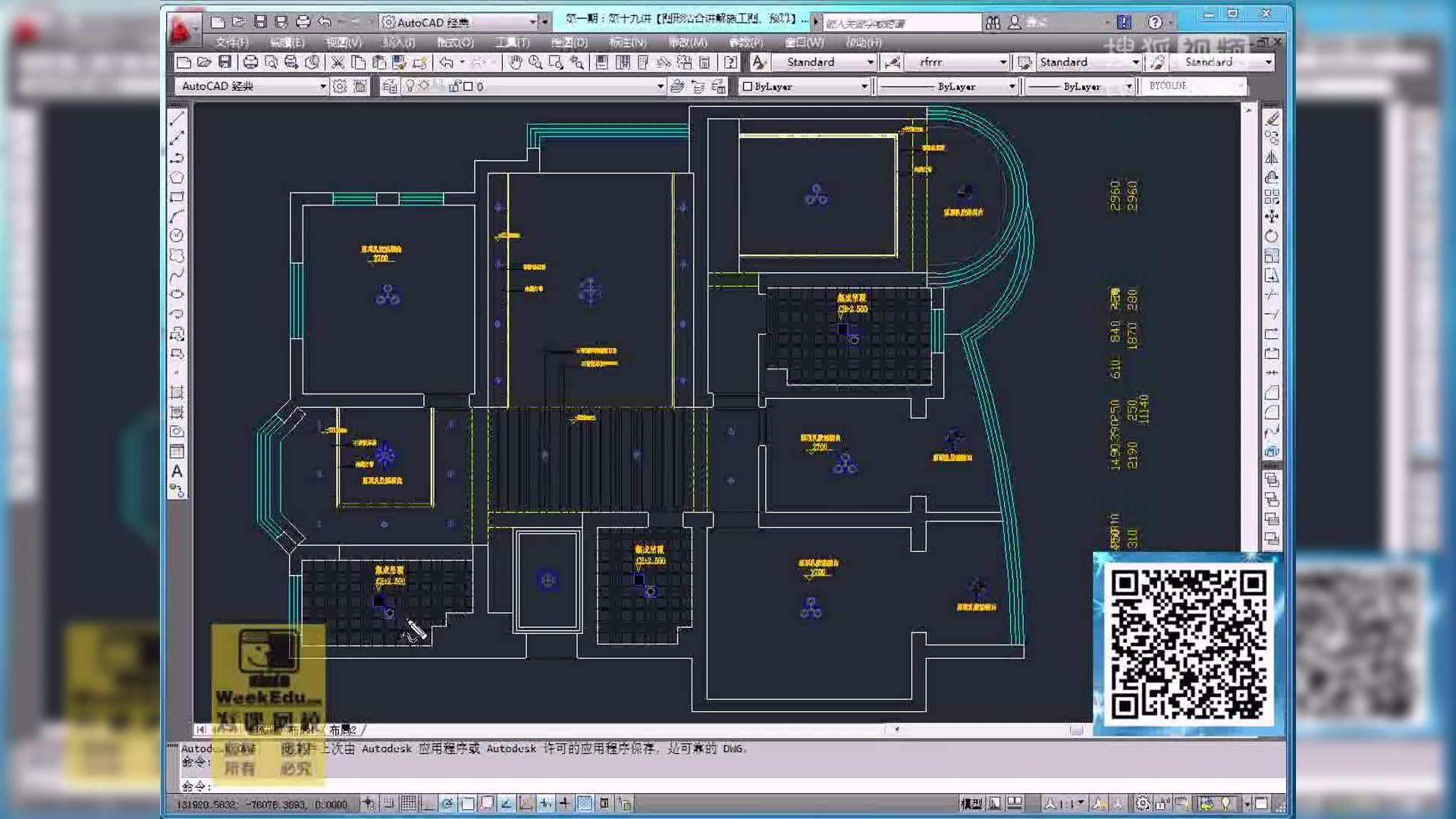The width and height of the screenshot is (1456, 819).
Task: Select the Zoom Window tool
Action: [557, 62]
